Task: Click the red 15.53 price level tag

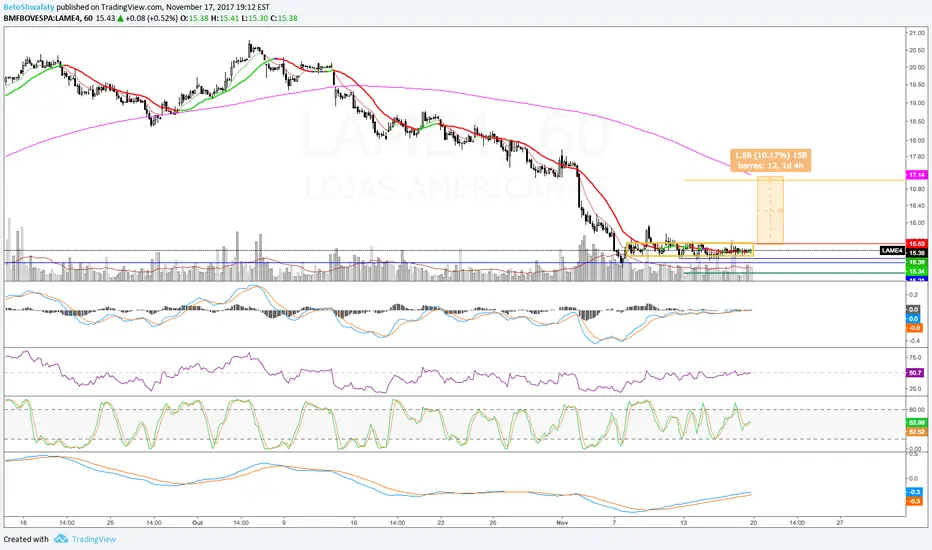Action: [915, 244]
